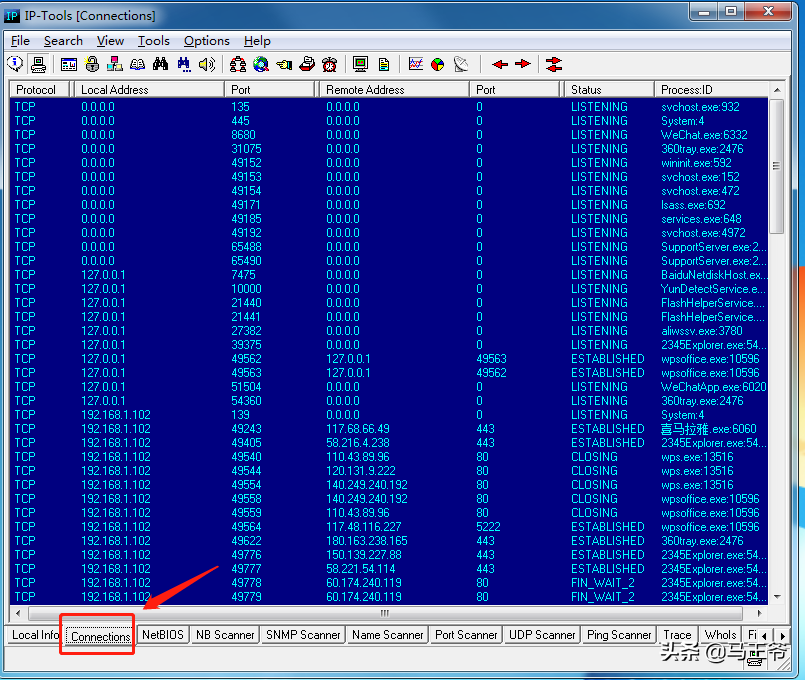
Task: Click the globe icon in the toolbar
Action: pyautogui.click(x=261, y=64)
